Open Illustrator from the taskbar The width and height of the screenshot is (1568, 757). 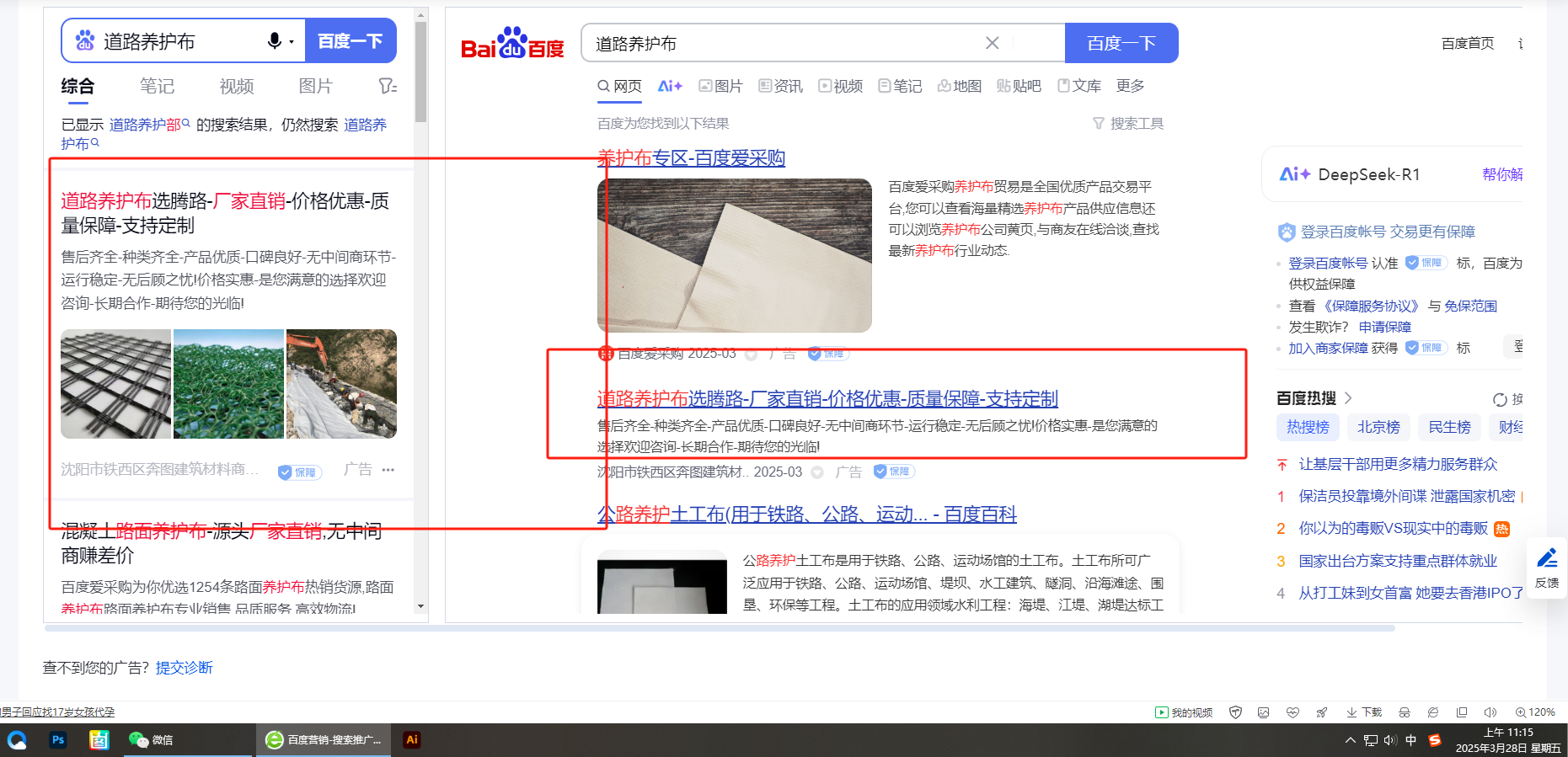(412, 740)
